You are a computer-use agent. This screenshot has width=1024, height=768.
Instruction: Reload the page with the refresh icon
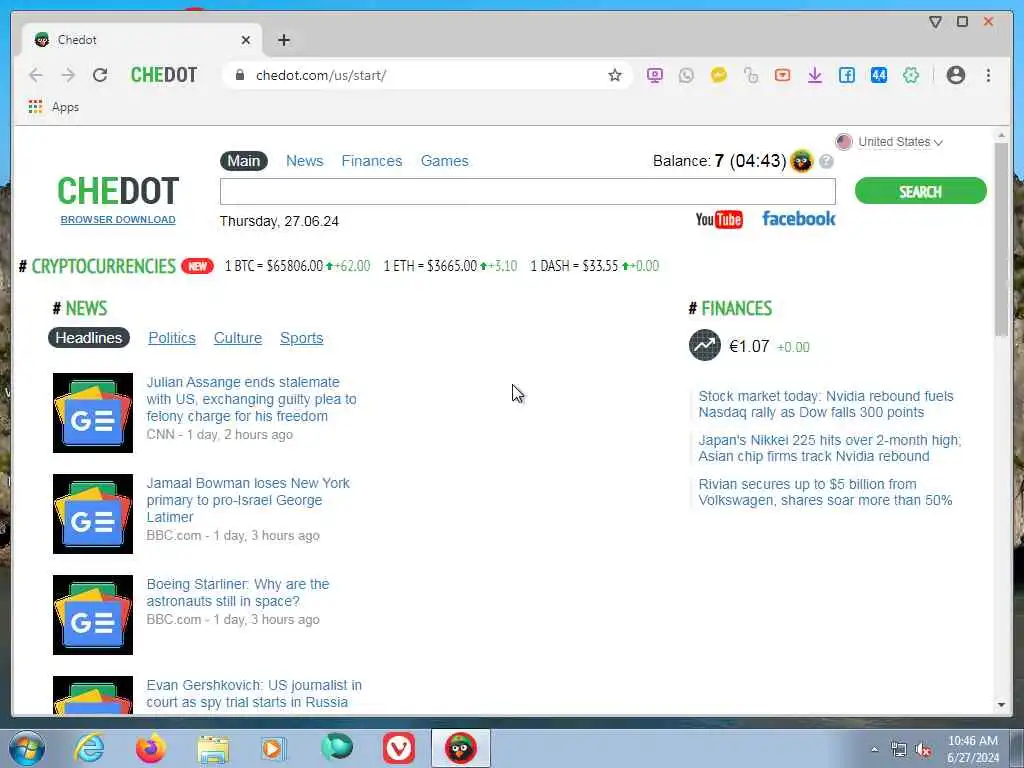point(100,75)
